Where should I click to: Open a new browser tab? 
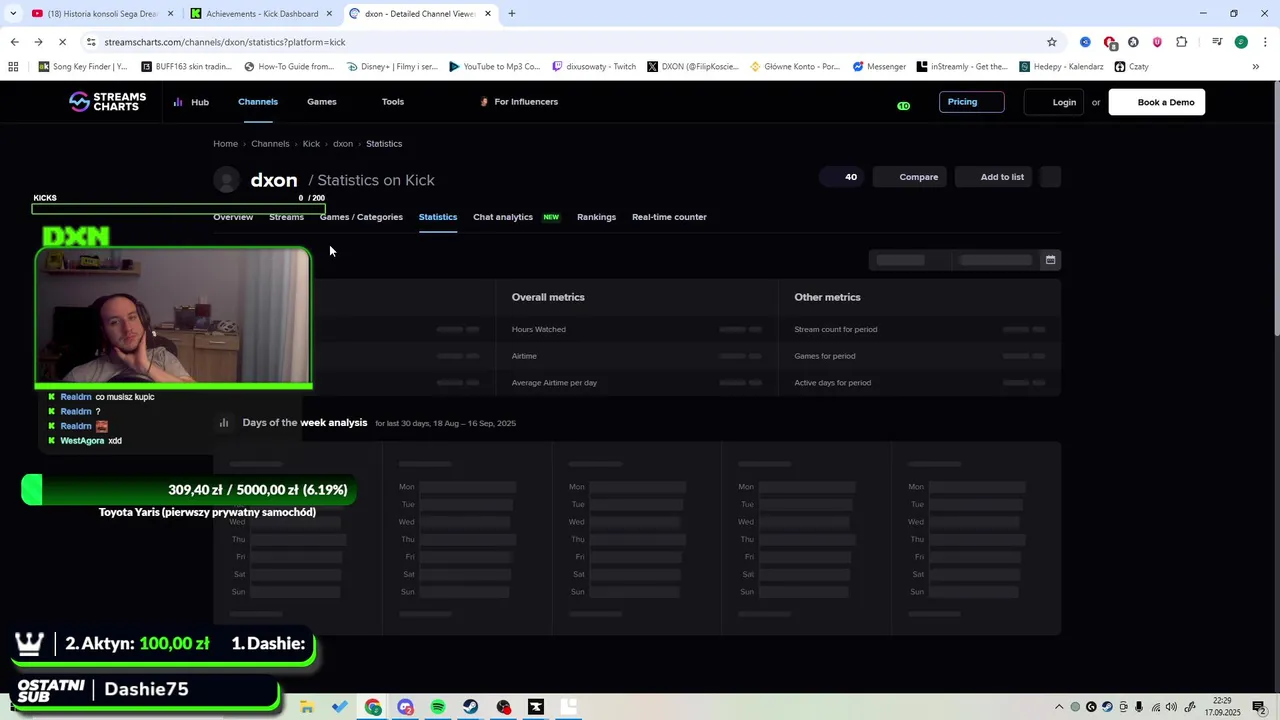pyautogui.click(x=512, y=14)
